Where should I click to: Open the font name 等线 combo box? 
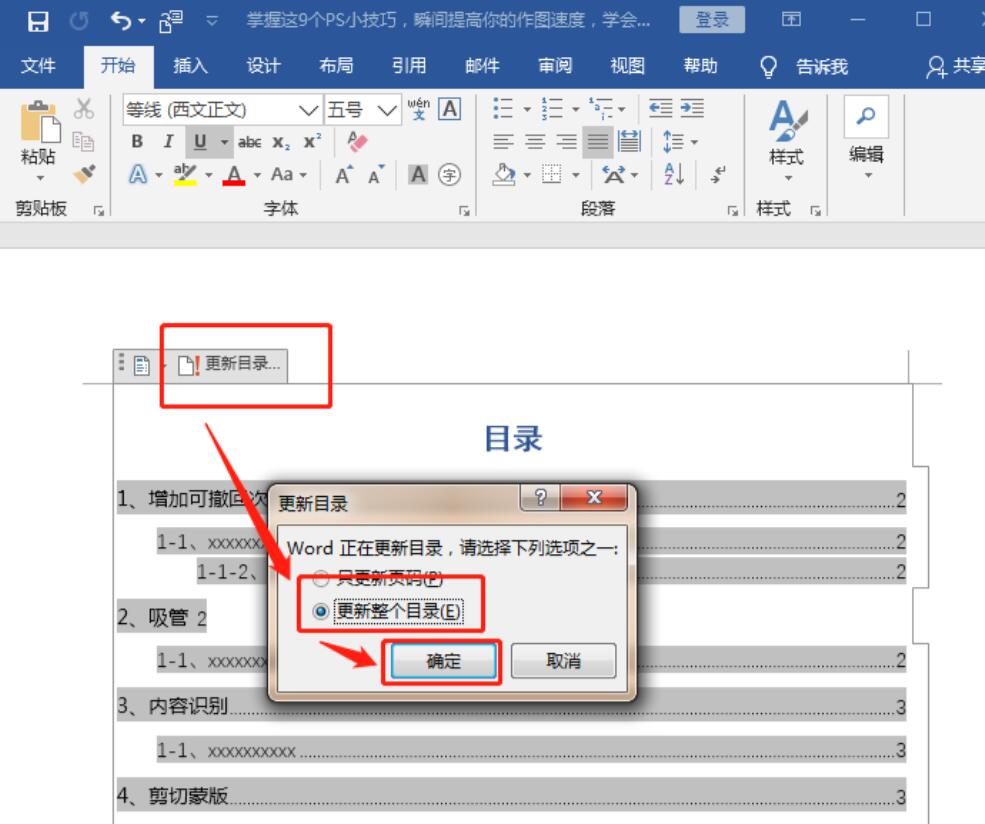pyautogui.click(x=222, y=110)
